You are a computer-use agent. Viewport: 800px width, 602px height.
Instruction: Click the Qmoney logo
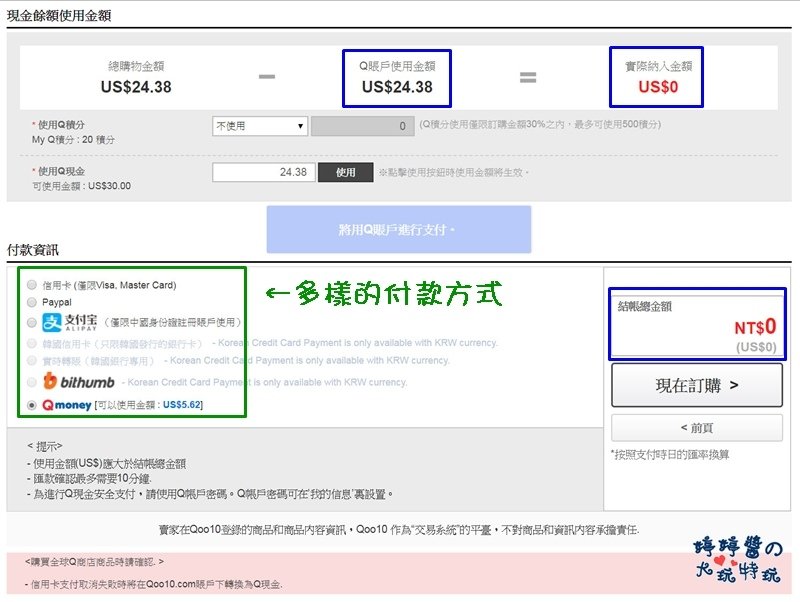pos(67,405)
